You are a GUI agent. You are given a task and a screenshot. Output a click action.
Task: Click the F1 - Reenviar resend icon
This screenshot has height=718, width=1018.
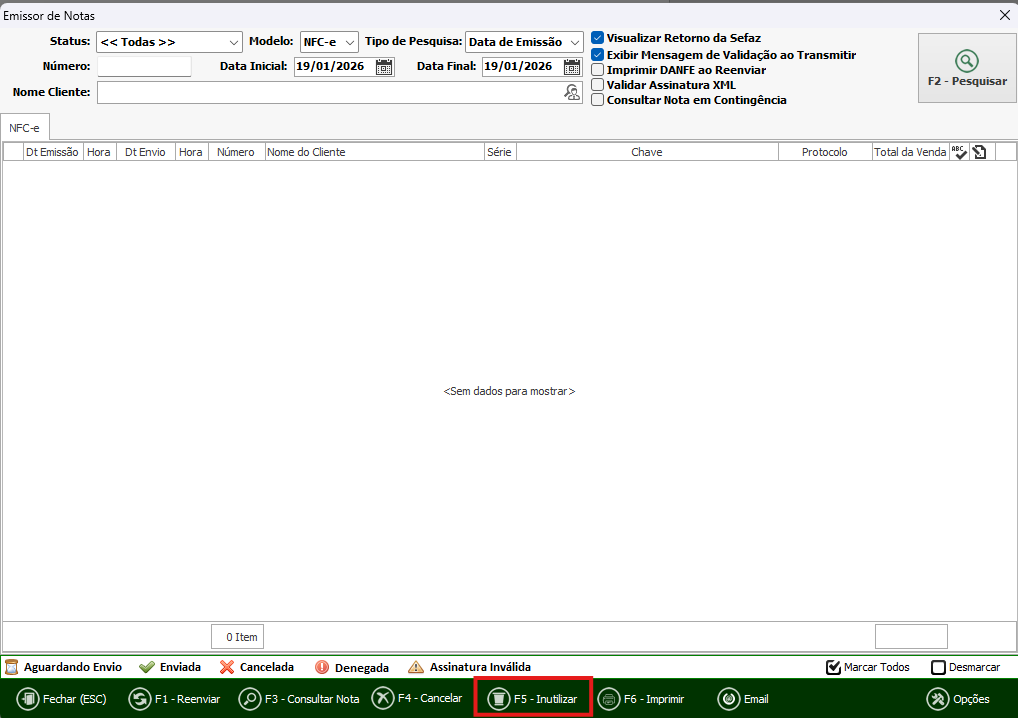click(x=140, y=699)
